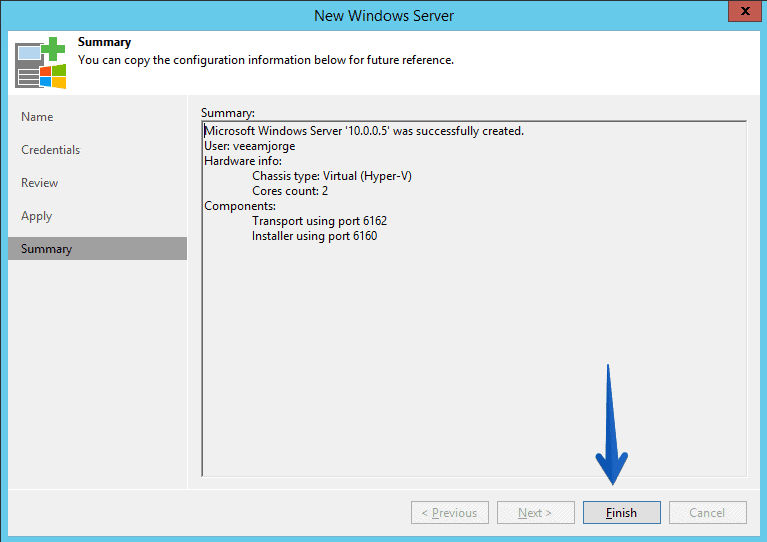Screen dimensions: 767x542
Task: Click the 'Components:' line
Action: click(x=240, y=206)
